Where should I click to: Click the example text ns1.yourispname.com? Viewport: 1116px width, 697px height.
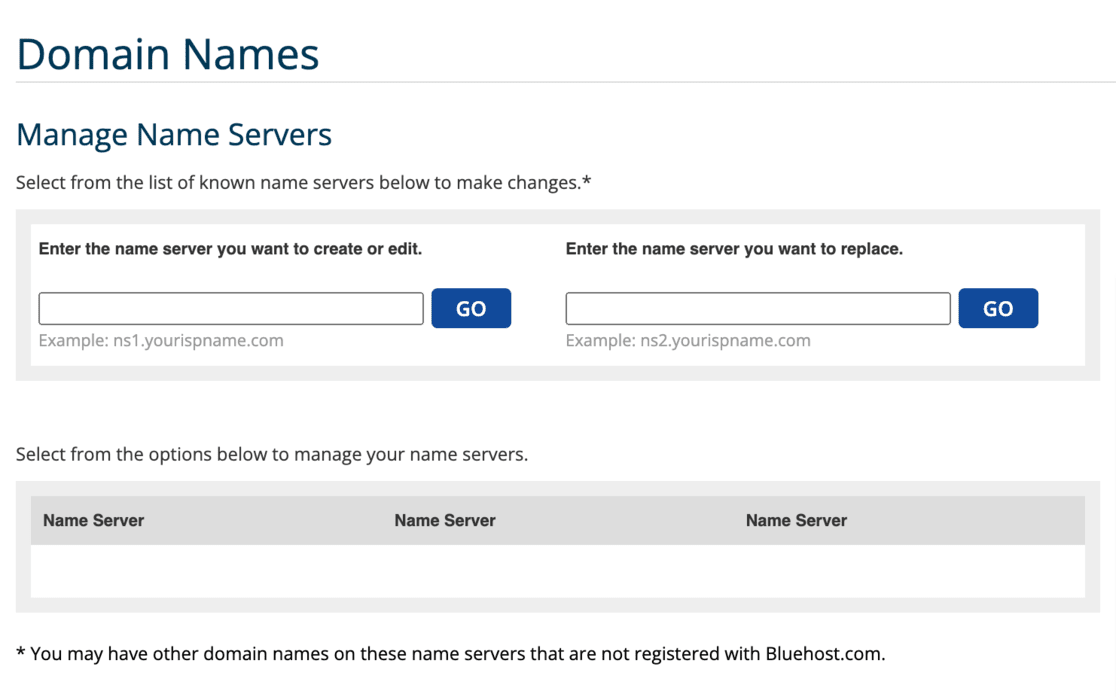click(161, 340)
